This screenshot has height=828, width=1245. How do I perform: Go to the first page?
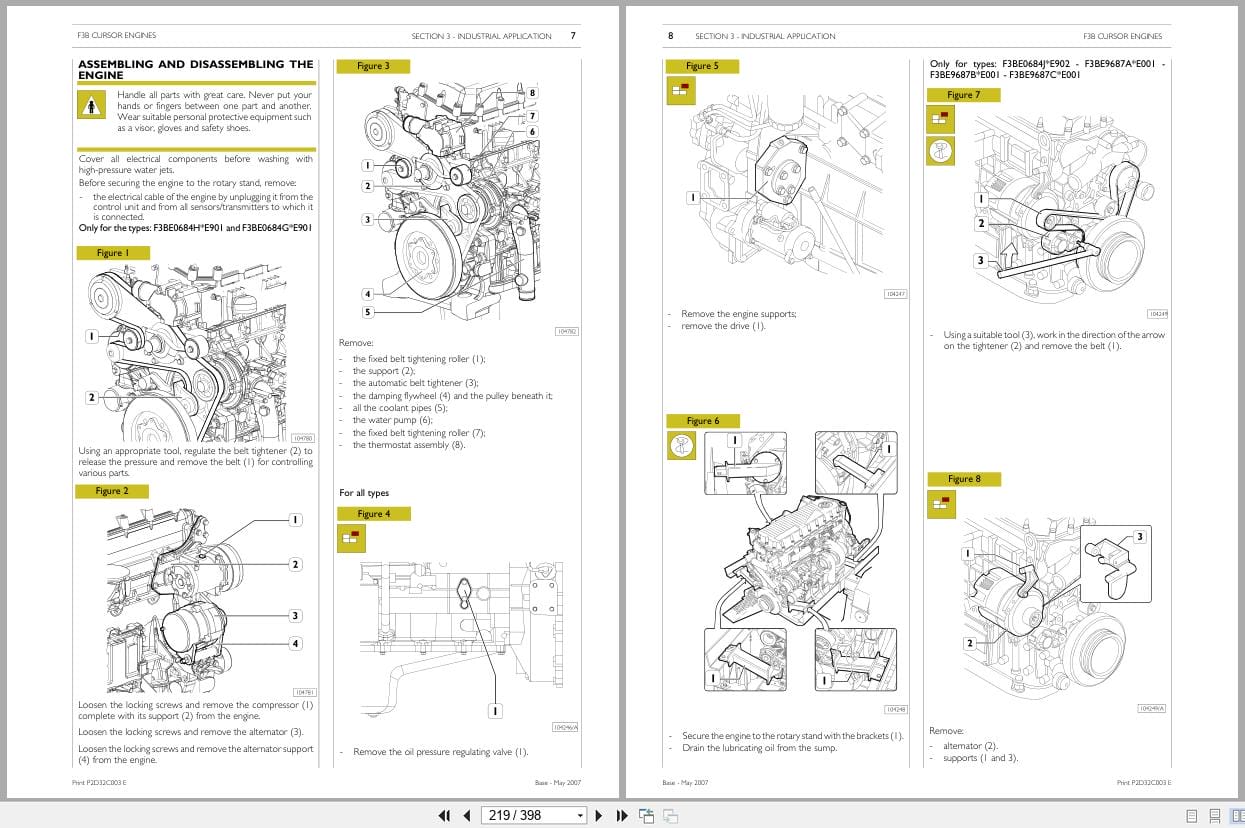[x=445, y=816]
